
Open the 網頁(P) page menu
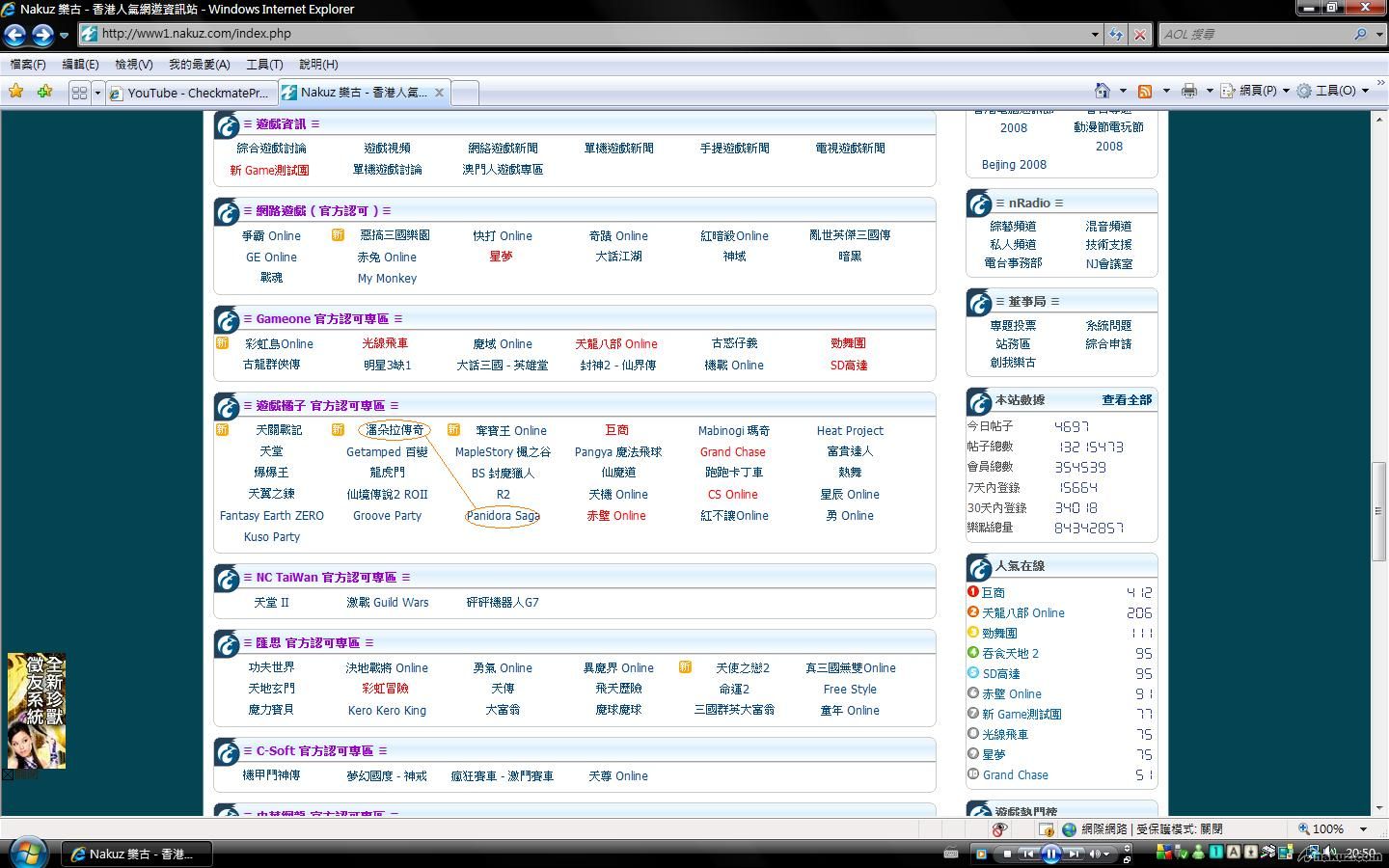(1255, 91)
